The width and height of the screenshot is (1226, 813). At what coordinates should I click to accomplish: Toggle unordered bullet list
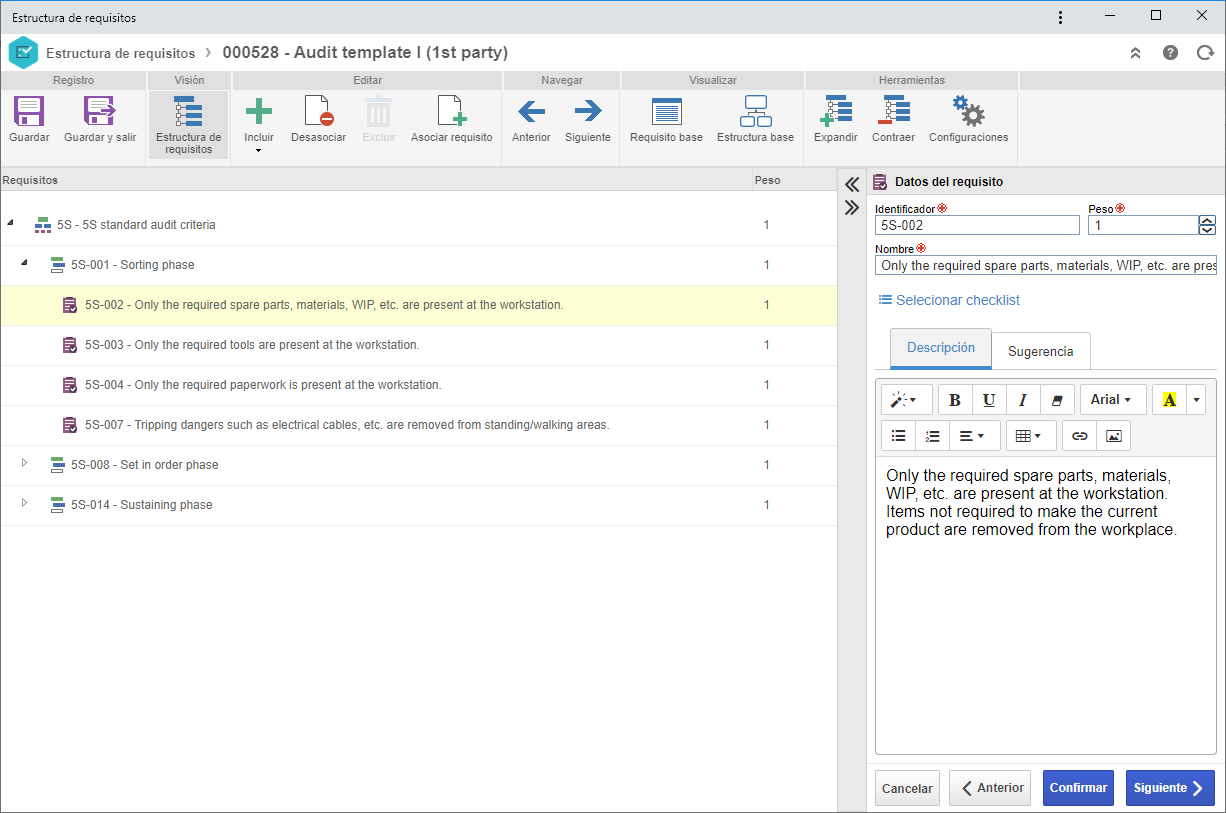point(898,436)
